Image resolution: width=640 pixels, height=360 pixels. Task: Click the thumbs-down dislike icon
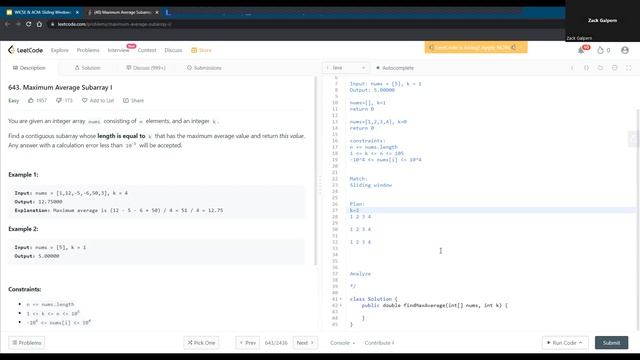point(59,100)
